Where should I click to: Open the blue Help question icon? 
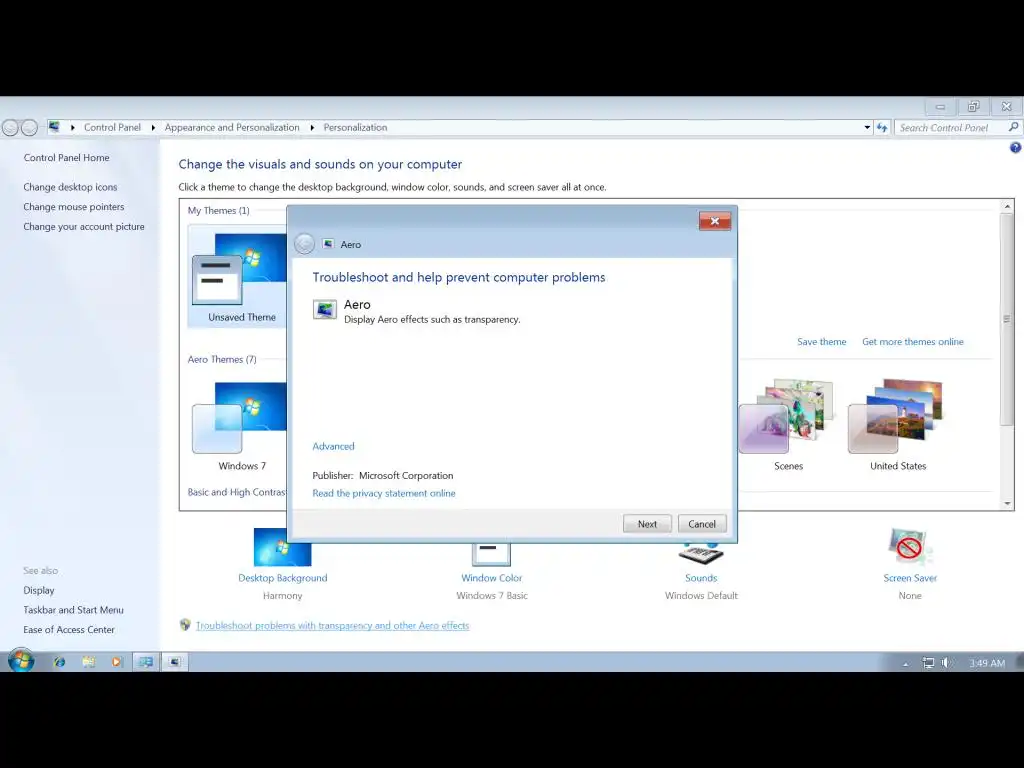point(1015,148)
